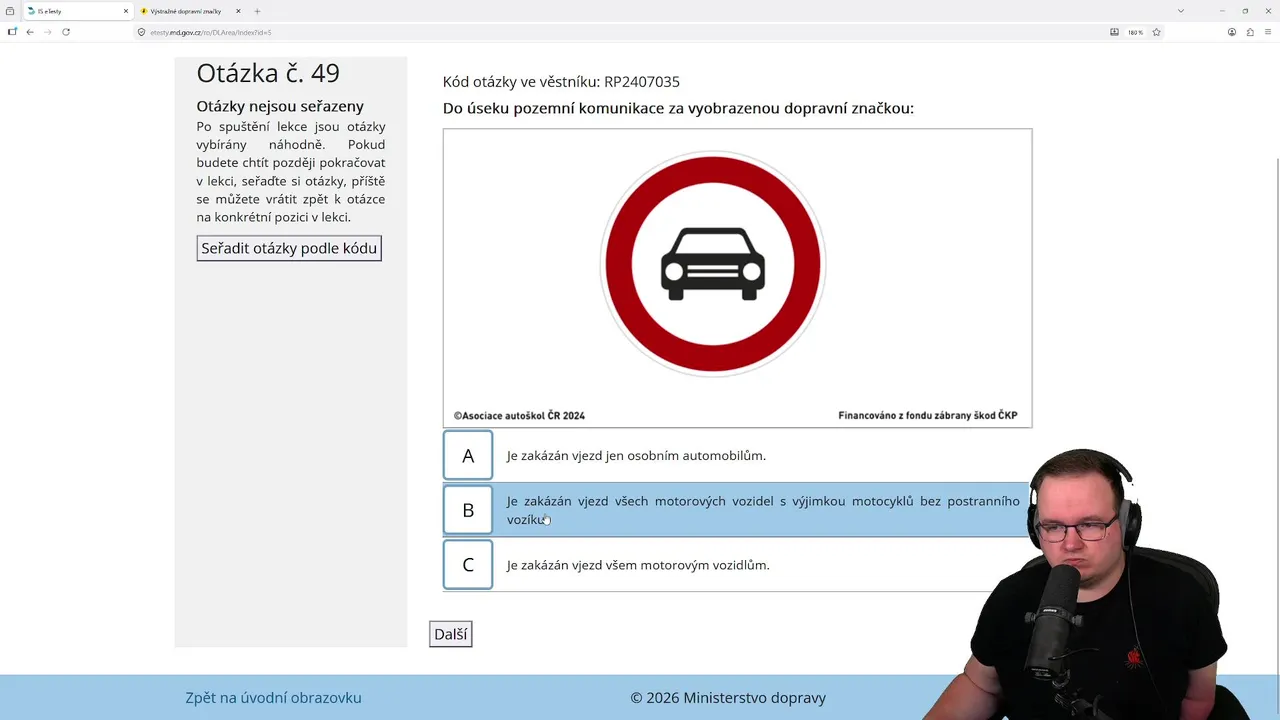1280x720 pixels.
Task: Go forward to next page
Action: [47, 32]
